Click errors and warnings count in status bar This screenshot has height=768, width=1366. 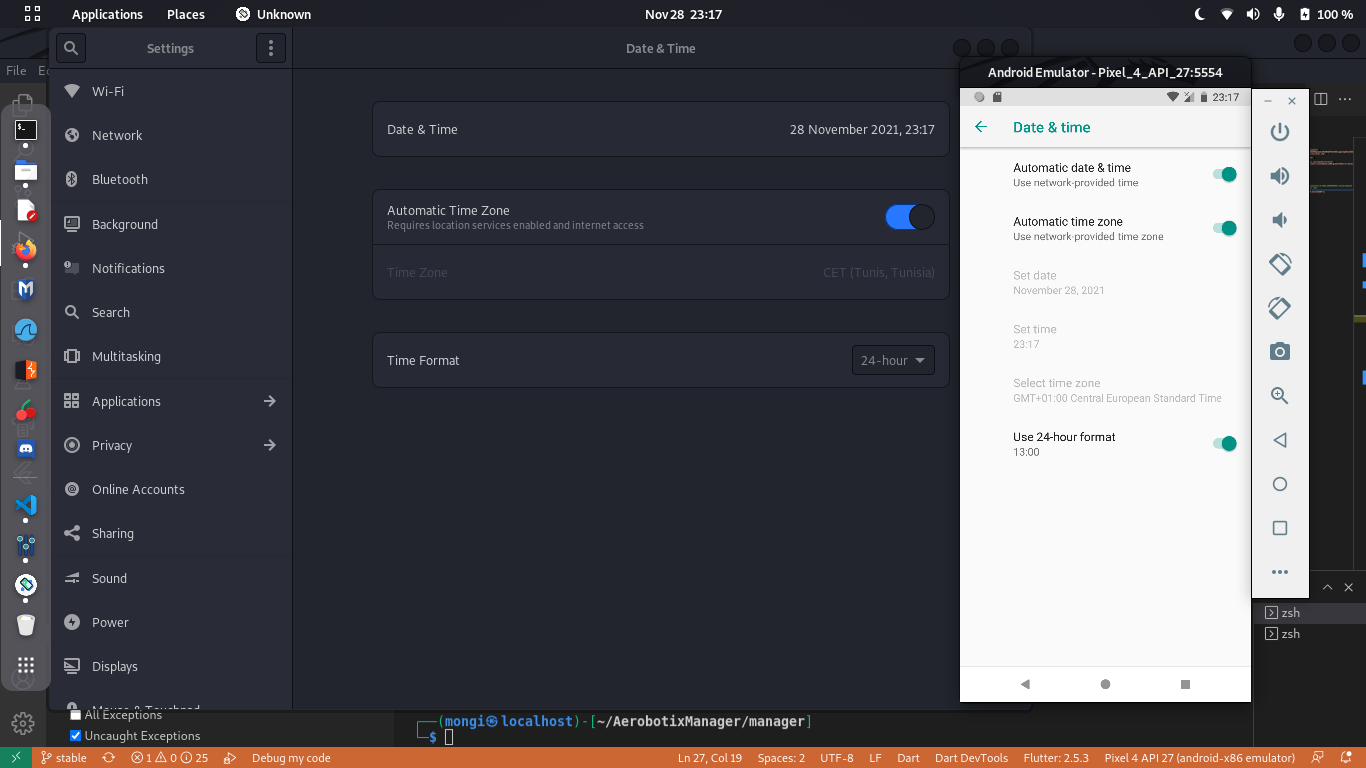pyautogui.click(x=169, y=758)
